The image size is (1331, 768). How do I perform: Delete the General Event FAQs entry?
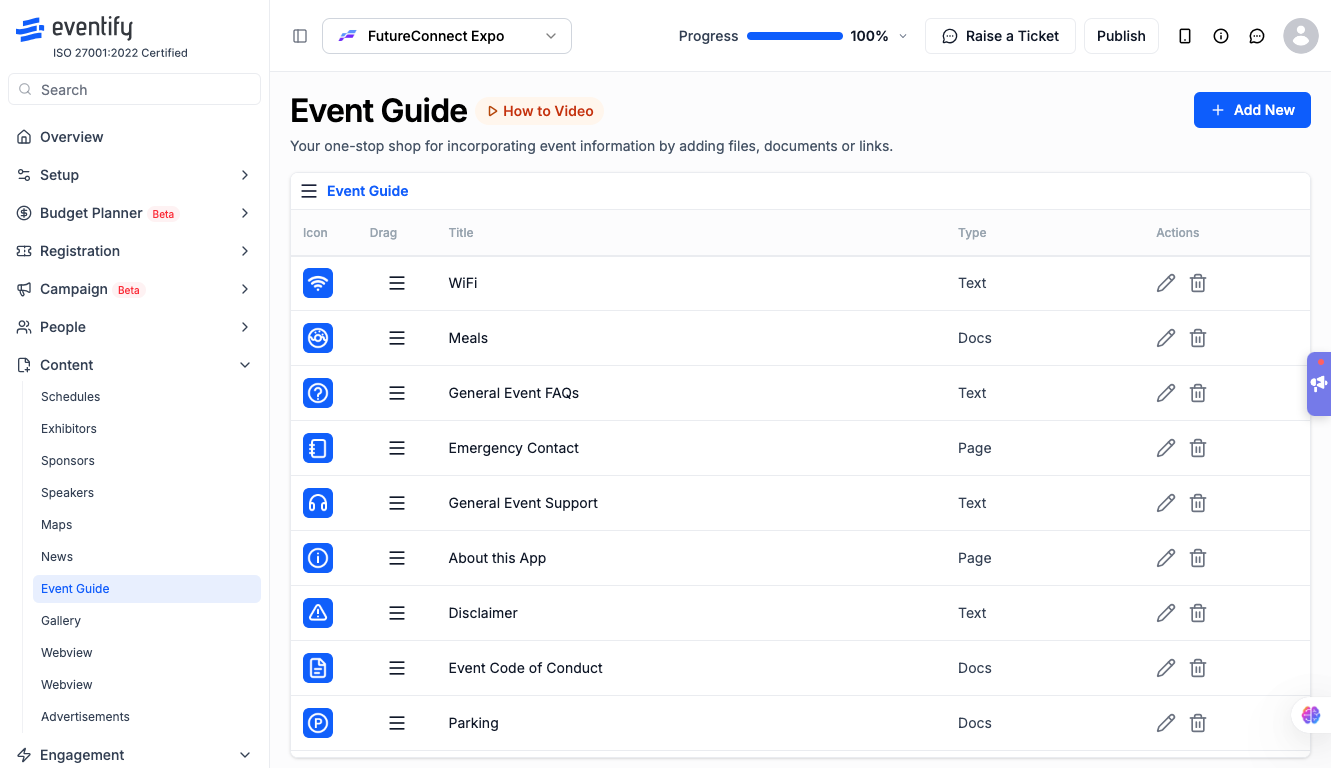point(1198,393)
